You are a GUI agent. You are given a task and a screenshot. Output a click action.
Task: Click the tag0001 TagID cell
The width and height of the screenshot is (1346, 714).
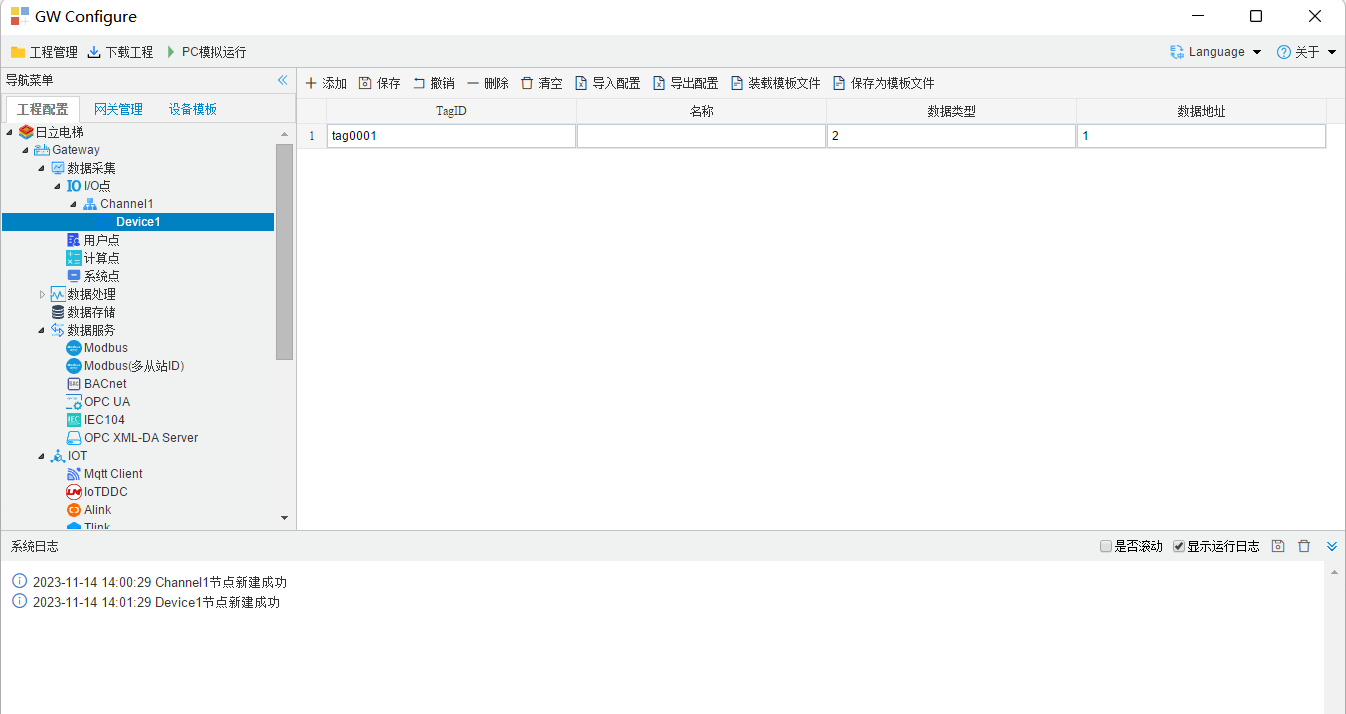(451, 136)
